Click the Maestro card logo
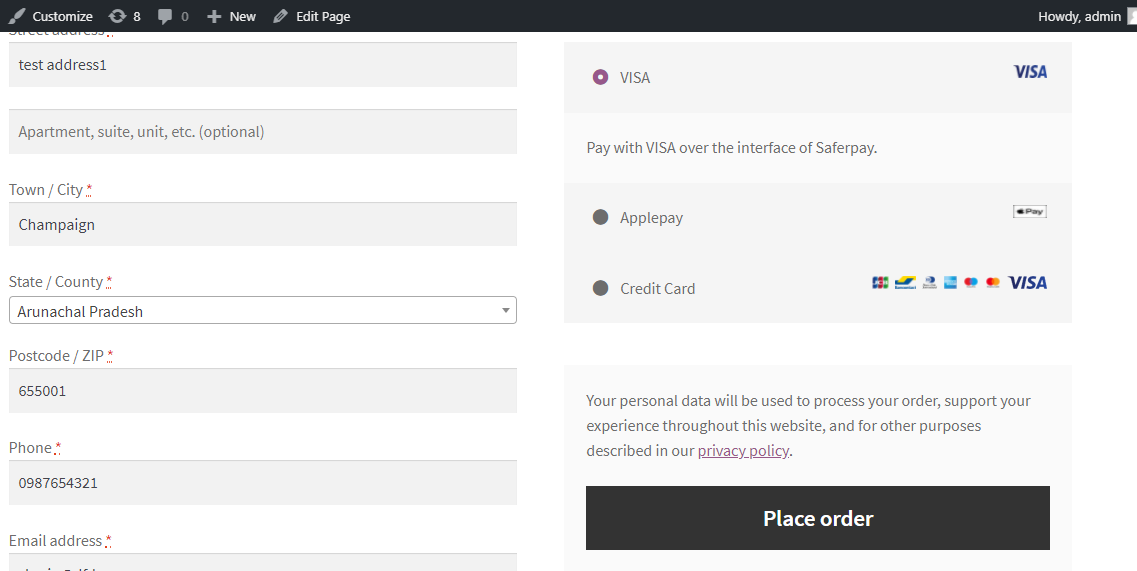This screenshot has height=571, width=1137. (x=971, y=283)
